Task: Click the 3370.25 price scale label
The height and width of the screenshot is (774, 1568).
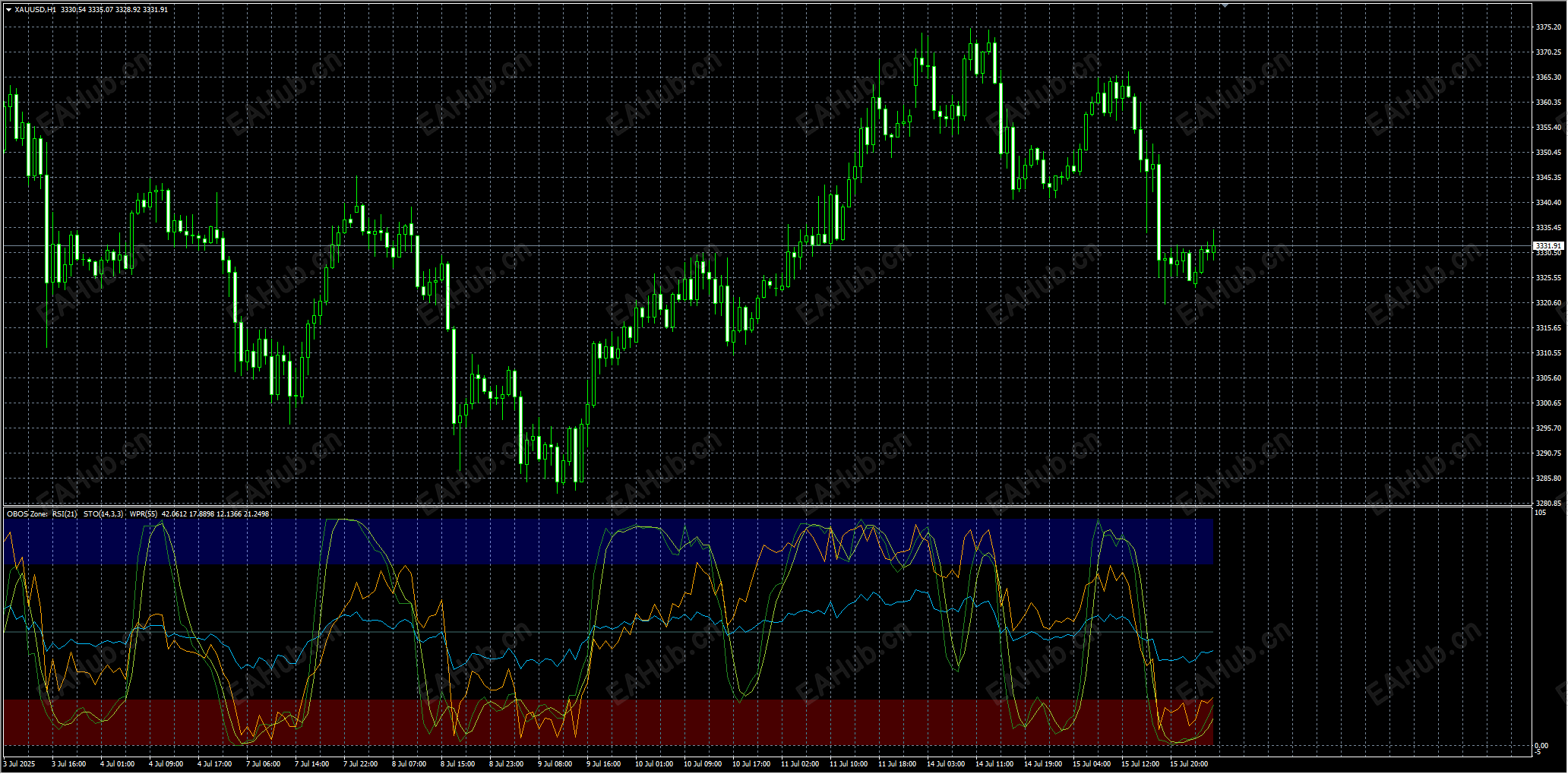Action: 1548,52
